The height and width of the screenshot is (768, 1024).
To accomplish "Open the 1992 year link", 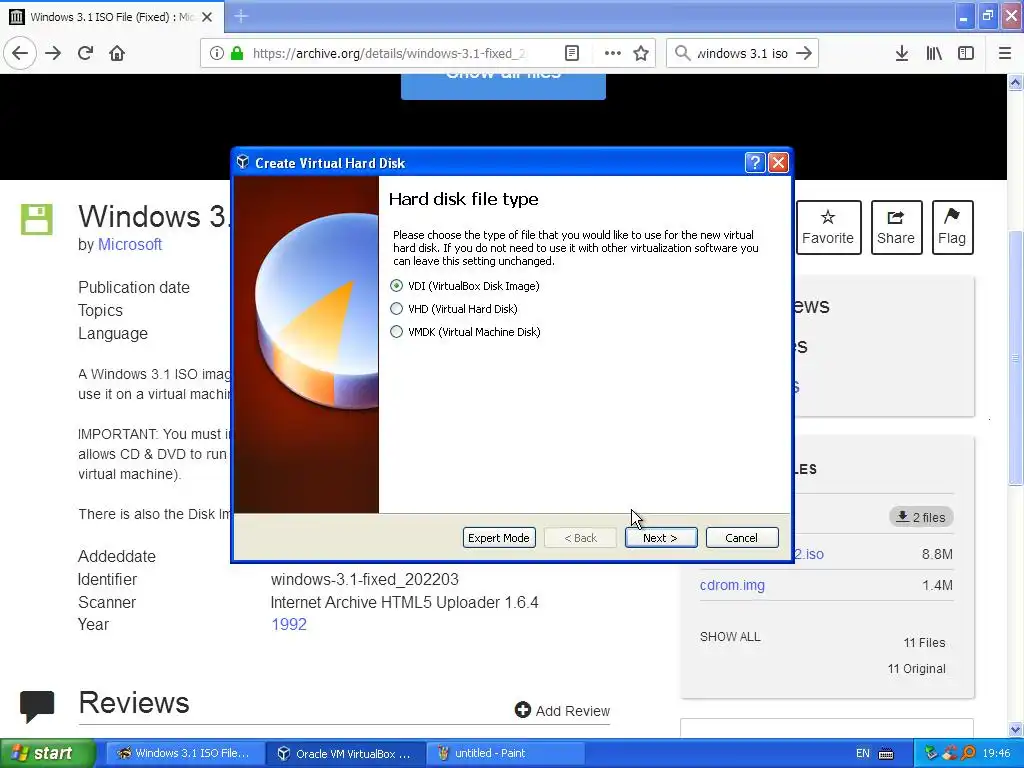I will click(289, 624).
